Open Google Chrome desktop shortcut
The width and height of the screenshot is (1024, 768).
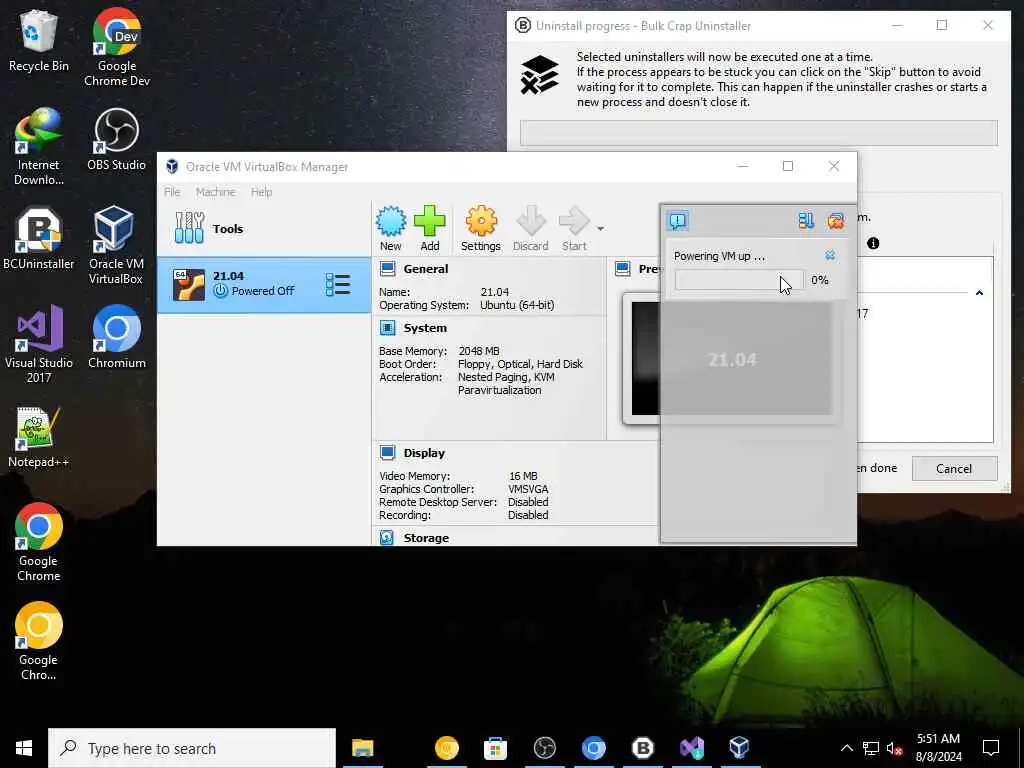39,542
